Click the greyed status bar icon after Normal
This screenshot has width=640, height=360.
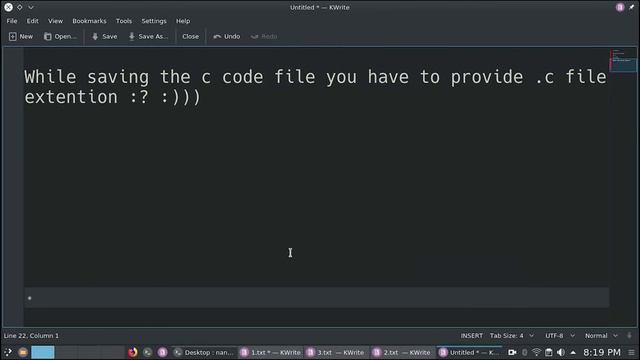(629, 336)
